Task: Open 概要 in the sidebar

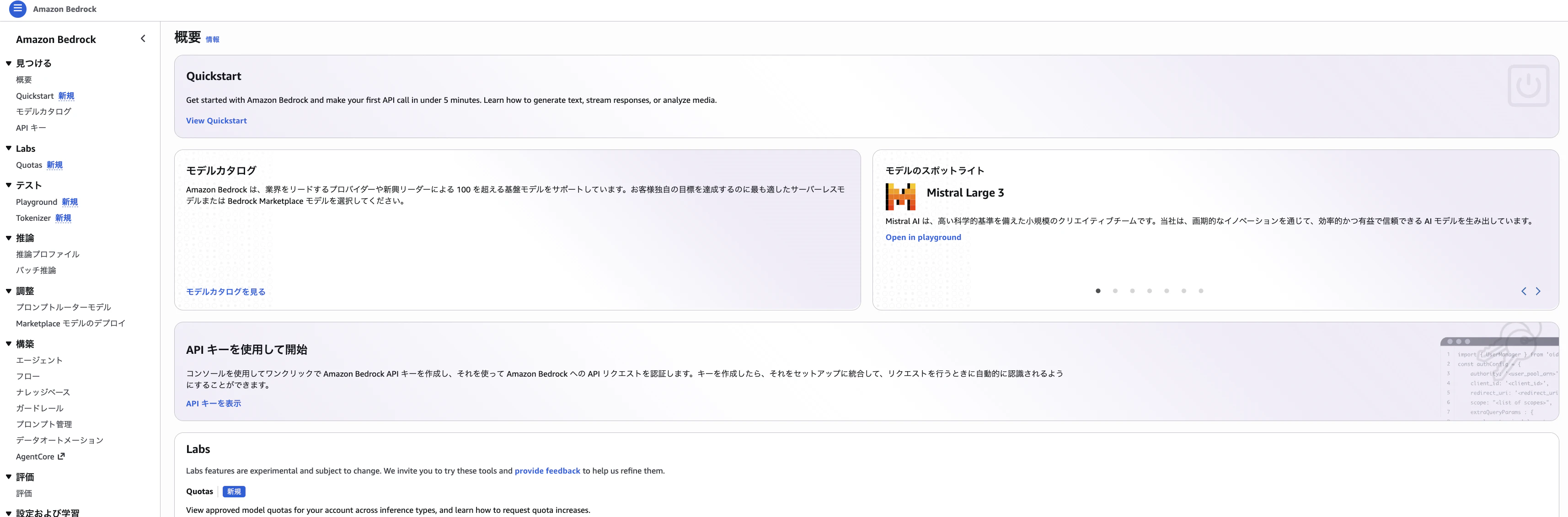Action: pyautogui.click(x=24, y=80)
